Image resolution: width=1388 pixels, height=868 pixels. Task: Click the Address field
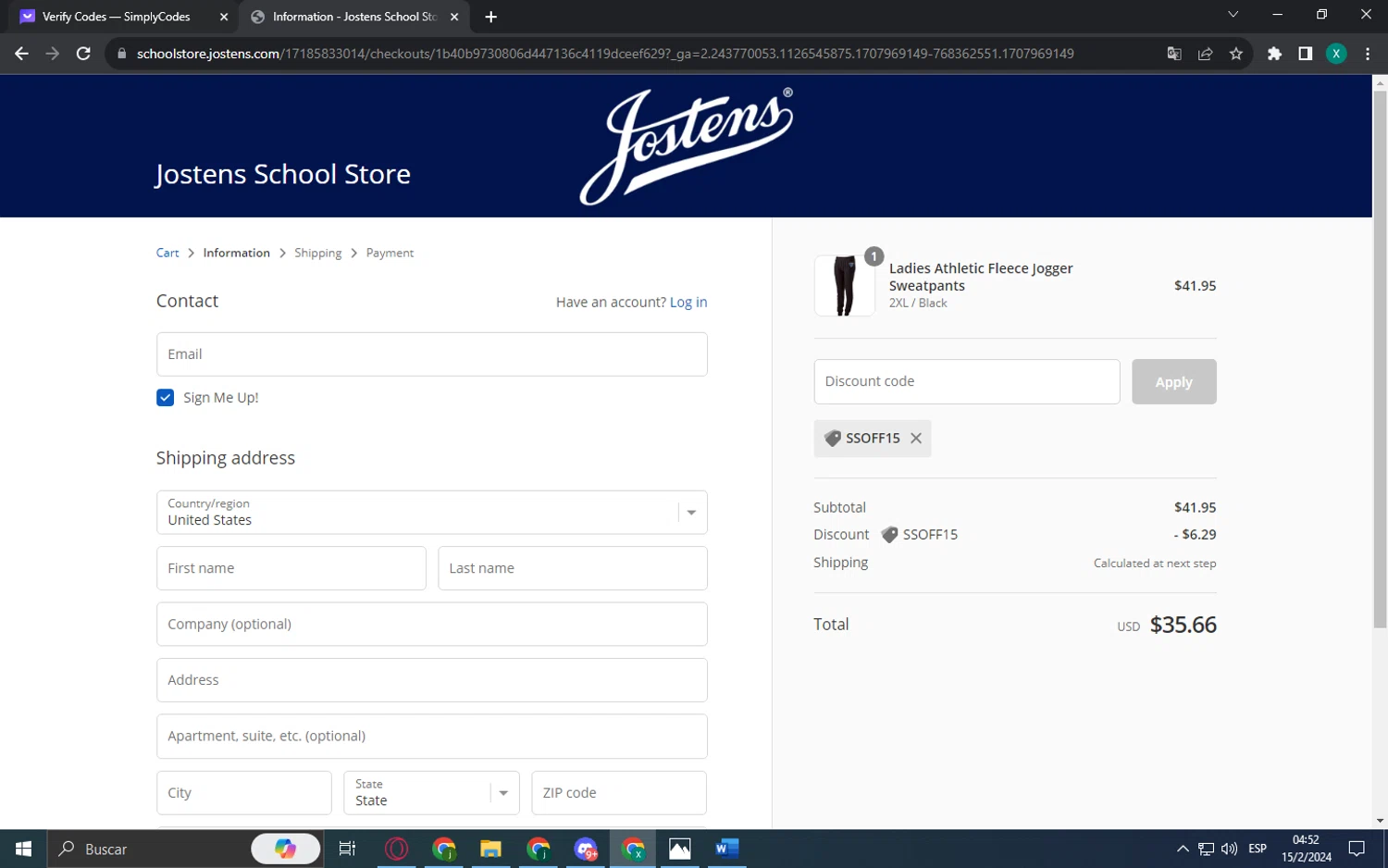[432, 680]
